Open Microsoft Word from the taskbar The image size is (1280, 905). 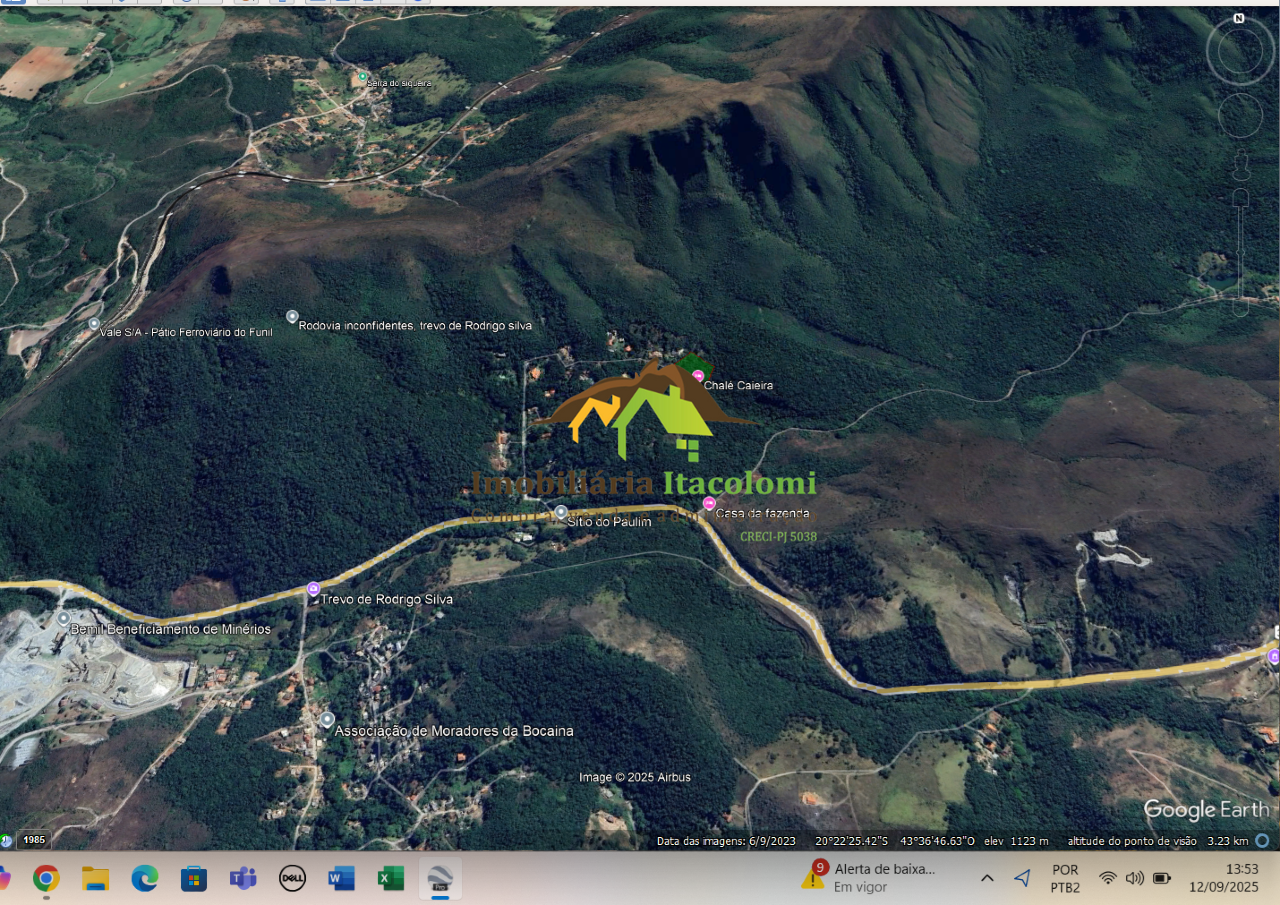point(341,878)
